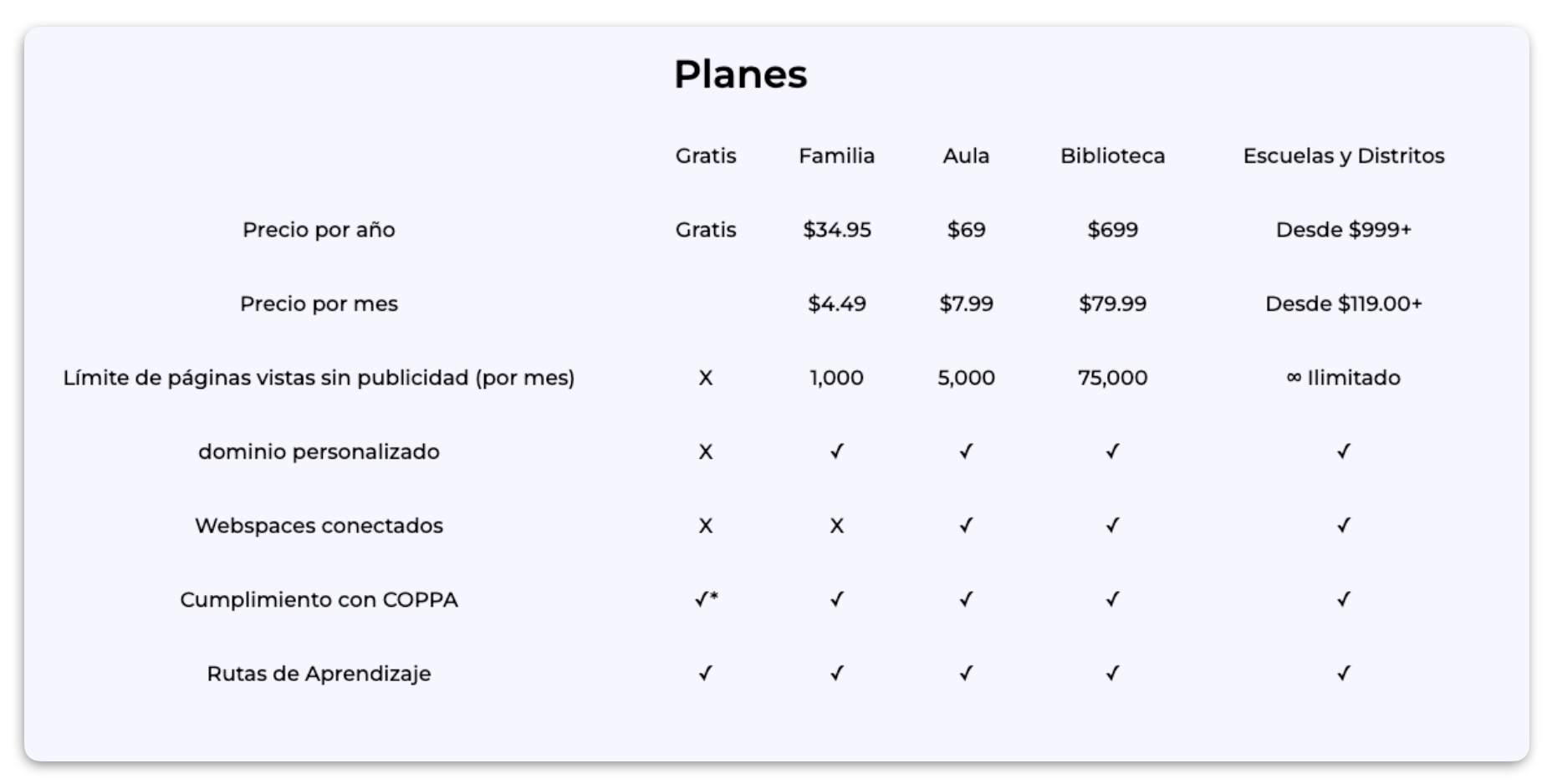Click the Planes heading

coord(740,74)
